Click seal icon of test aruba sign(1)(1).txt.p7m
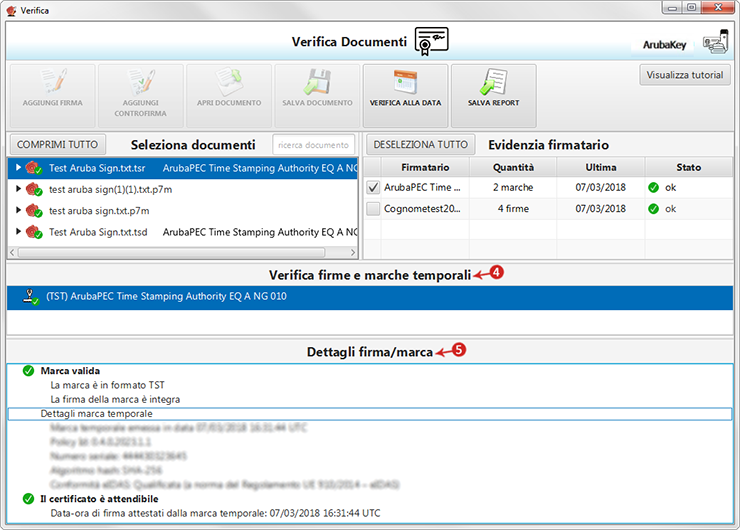This screenshot has height=530, width=740. pyautogui.click(x=34, y=189)
